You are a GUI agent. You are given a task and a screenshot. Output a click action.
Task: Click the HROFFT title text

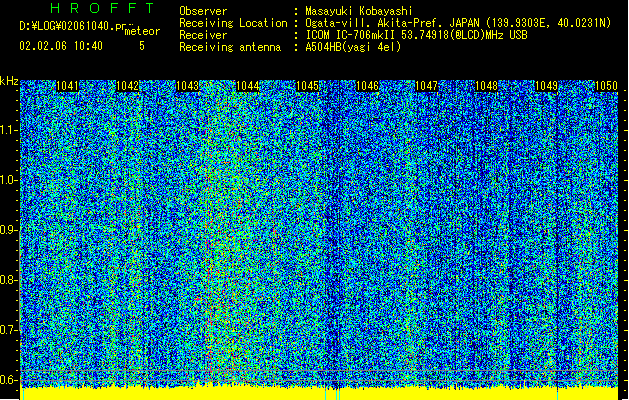102,8
